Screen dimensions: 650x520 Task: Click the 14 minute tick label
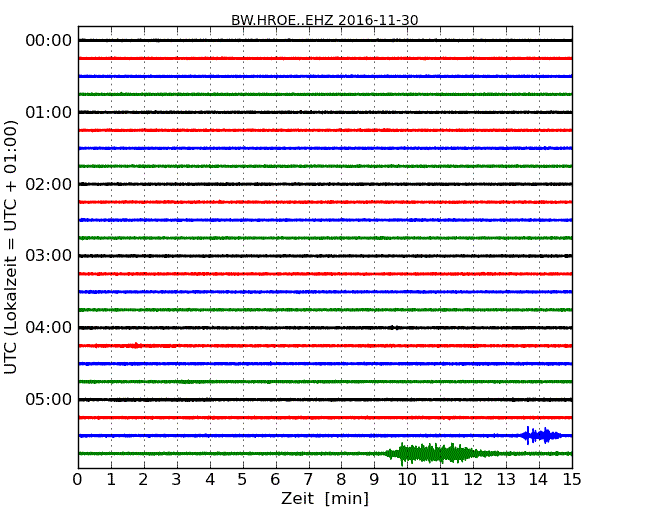539,480
